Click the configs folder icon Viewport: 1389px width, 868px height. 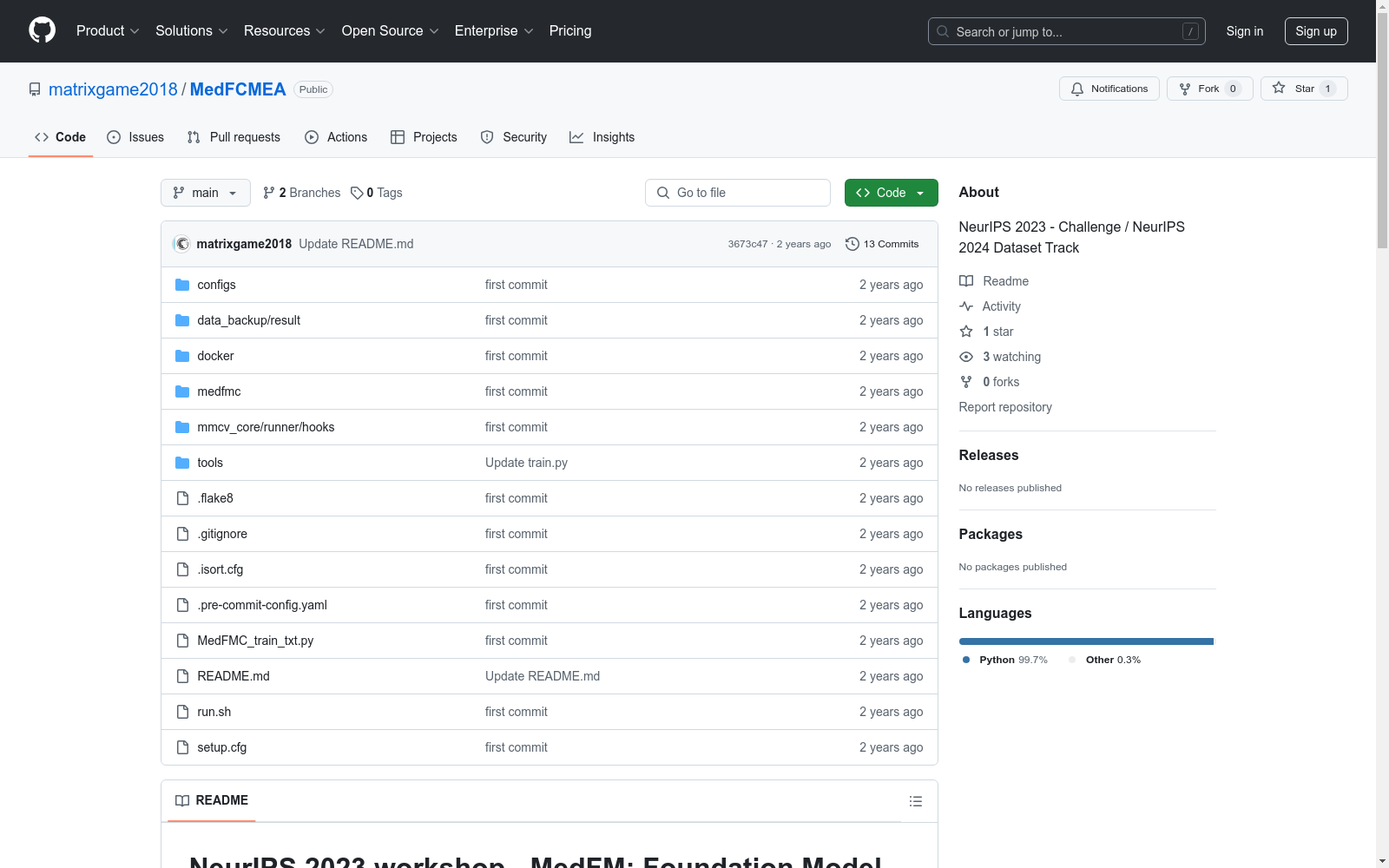pyautogui.click(x=182, y=285)
